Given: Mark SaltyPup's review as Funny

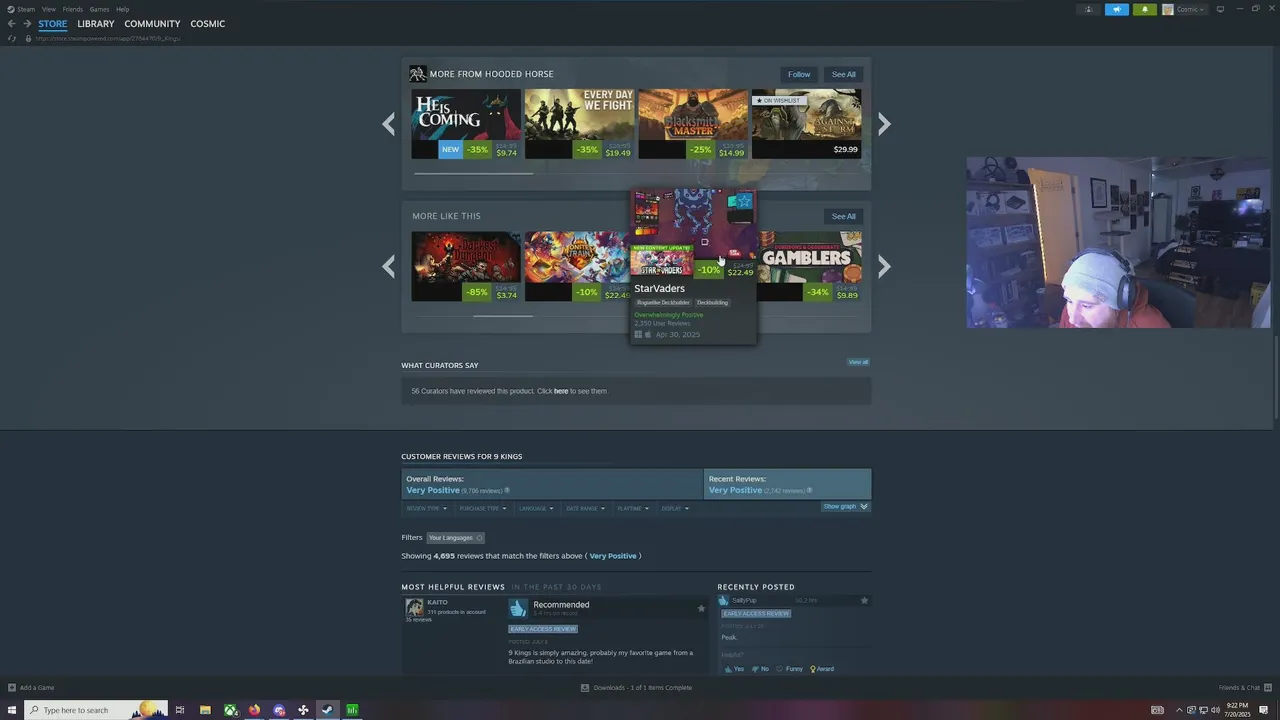Looking at the screenshot, I should click(790, 669).
